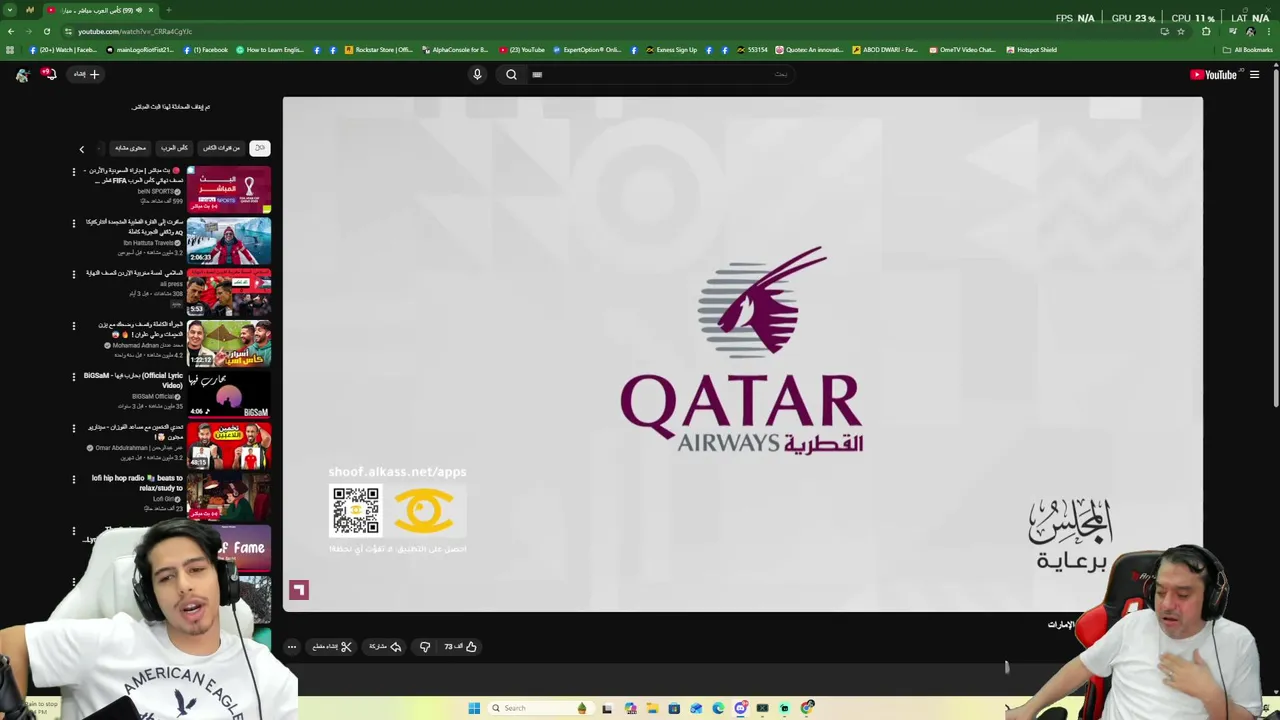Open options menu for Mohamad Adnan video
The height and width of the screenshot is (720, 1280).
[x=73, y=325]
